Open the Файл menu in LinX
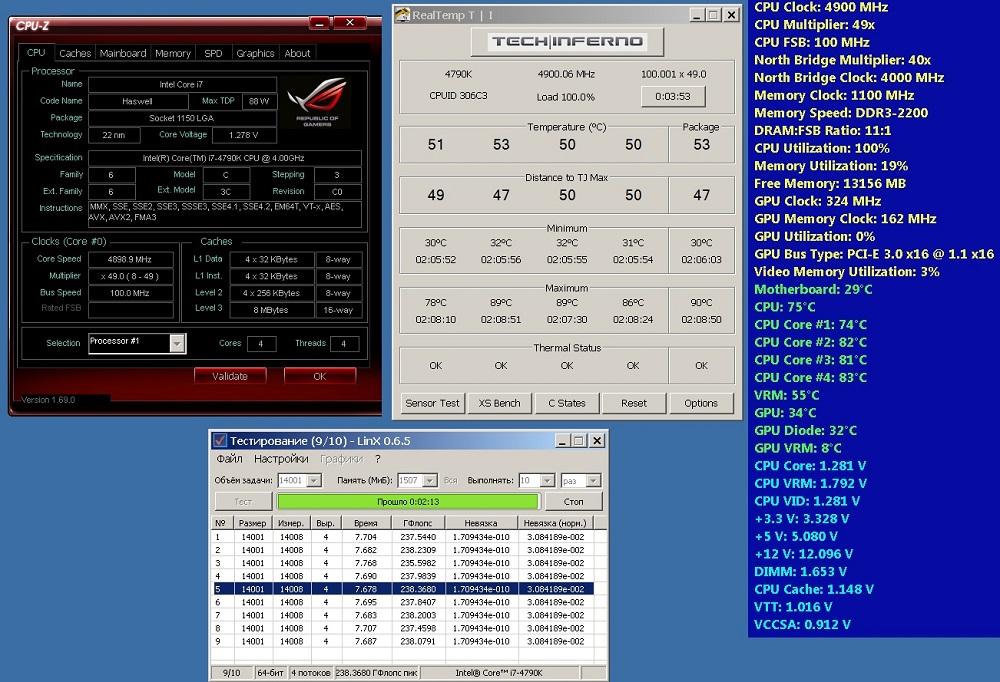 pos(229,459)
